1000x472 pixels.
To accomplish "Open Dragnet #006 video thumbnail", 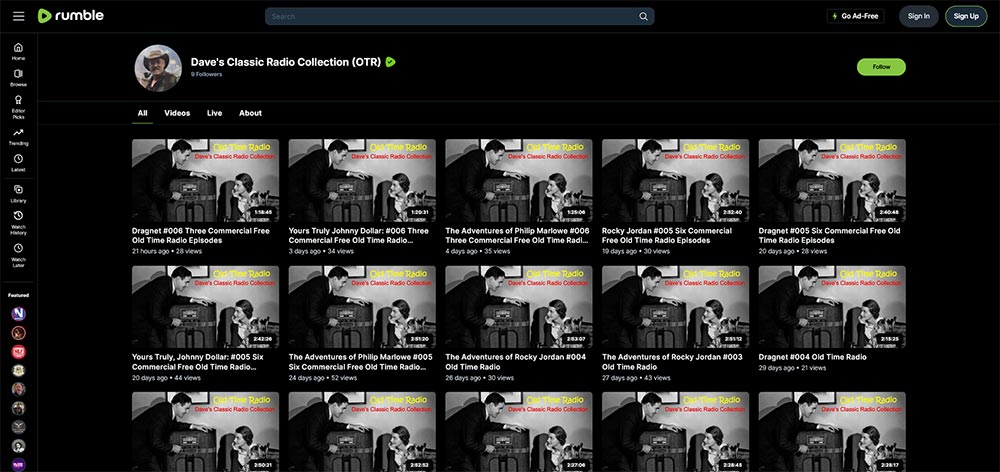I will (x=205, y=181).
